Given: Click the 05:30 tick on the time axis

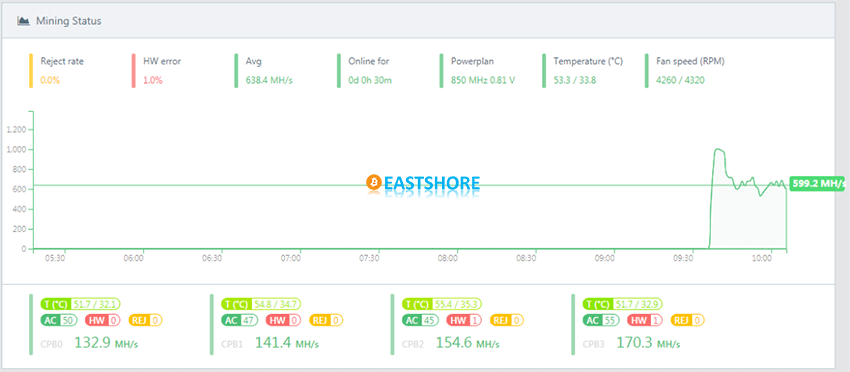Looking at the screenshot, I should click(56, 259).
